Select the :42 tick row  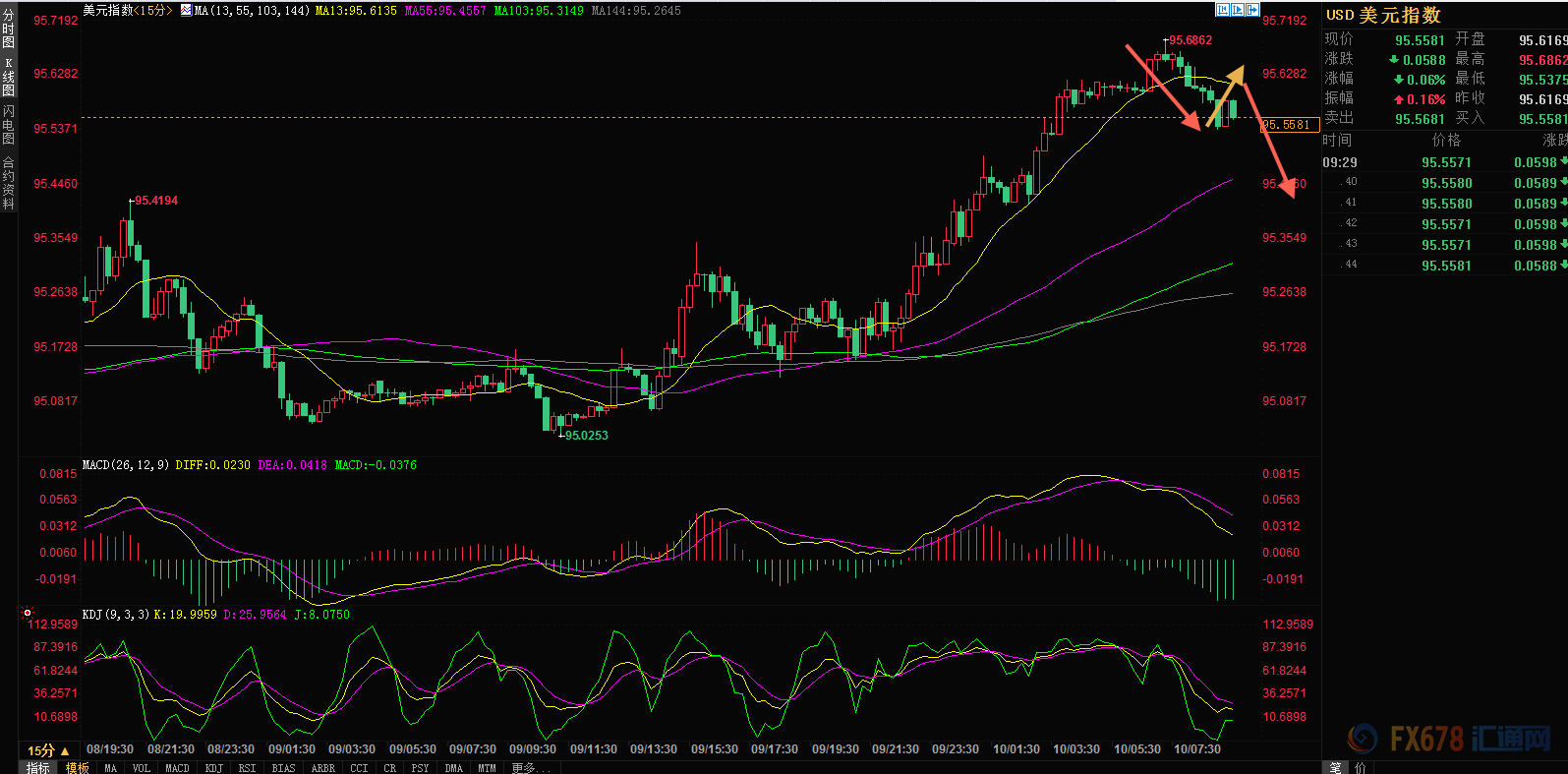coord(1444,224)
